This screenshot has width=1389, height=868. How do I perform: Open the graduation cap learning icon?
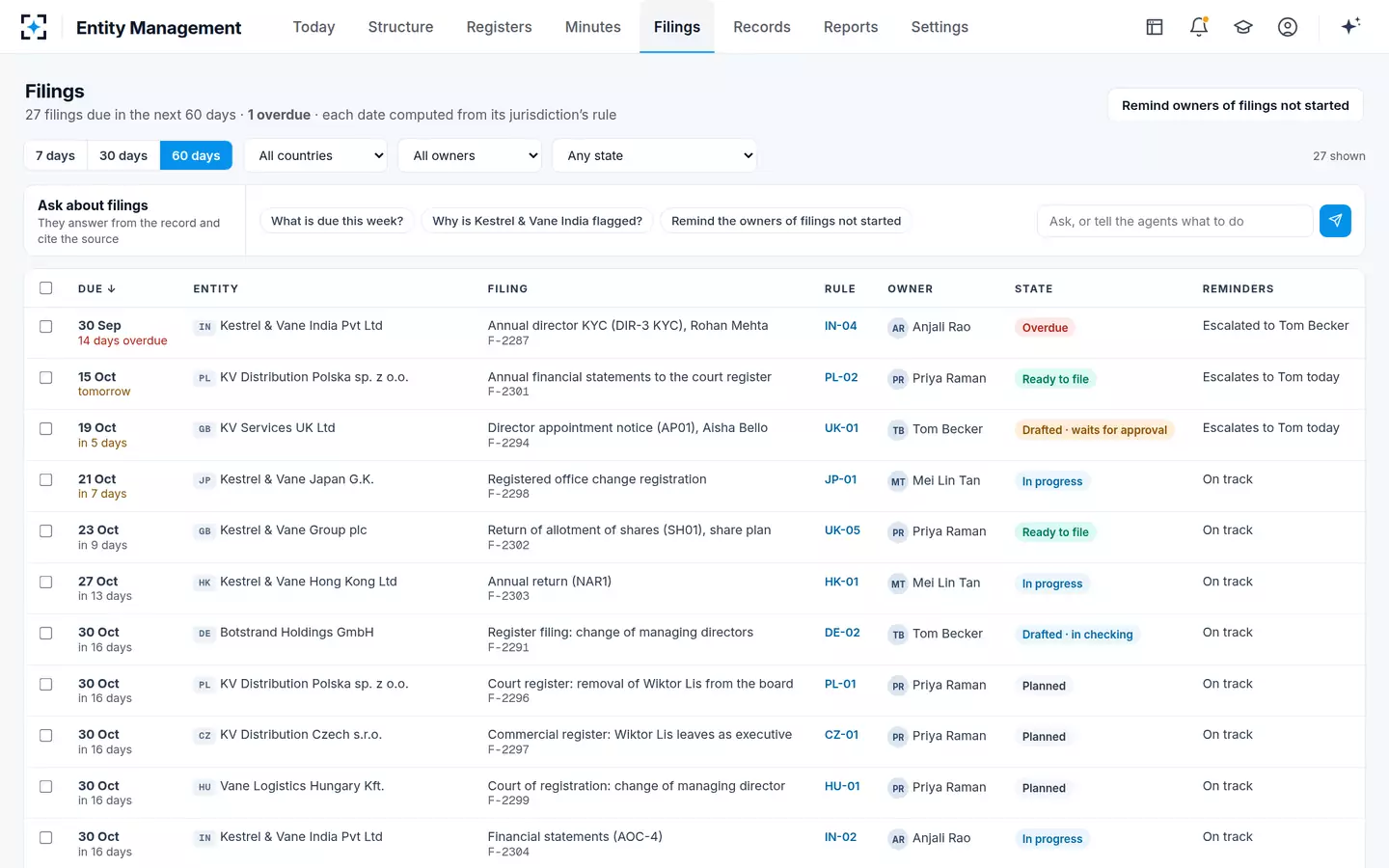(1243, 27)
